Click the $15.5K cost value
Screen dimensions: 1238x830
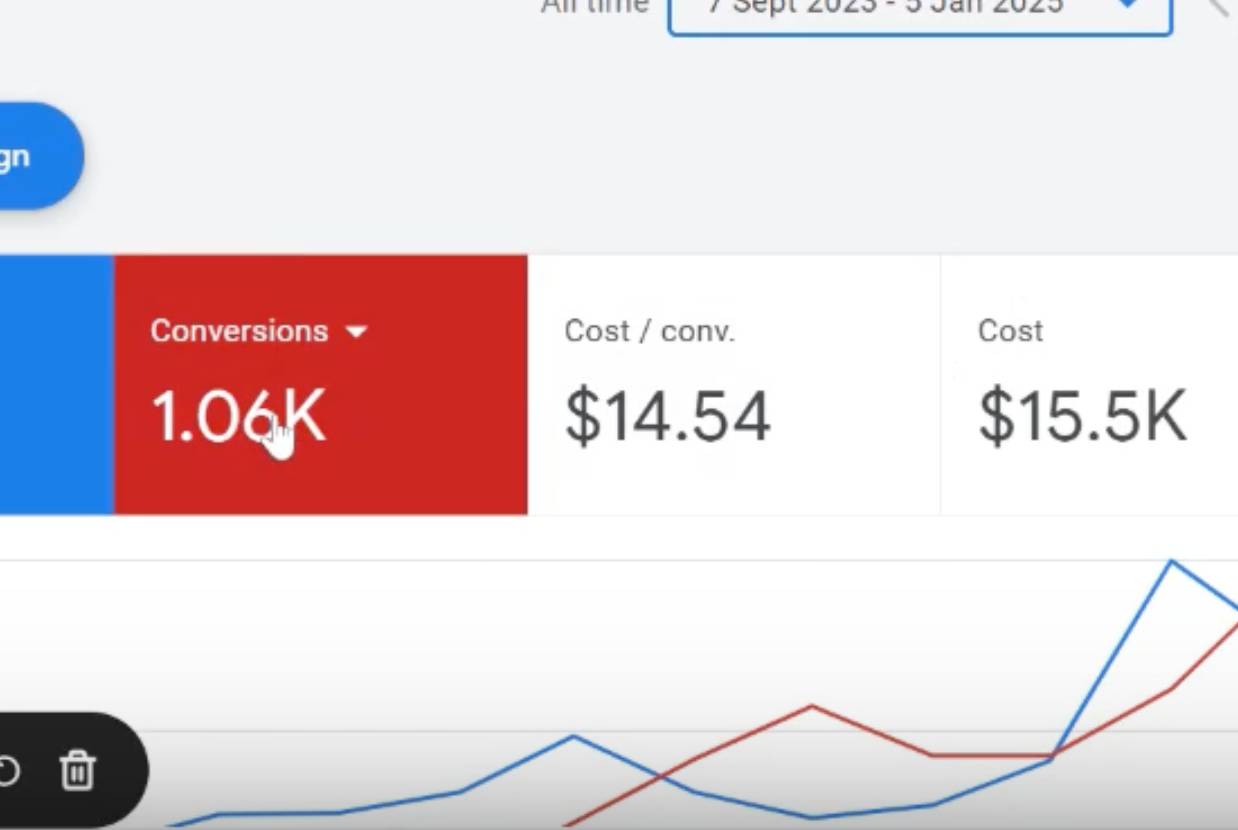click(1082, 416)
